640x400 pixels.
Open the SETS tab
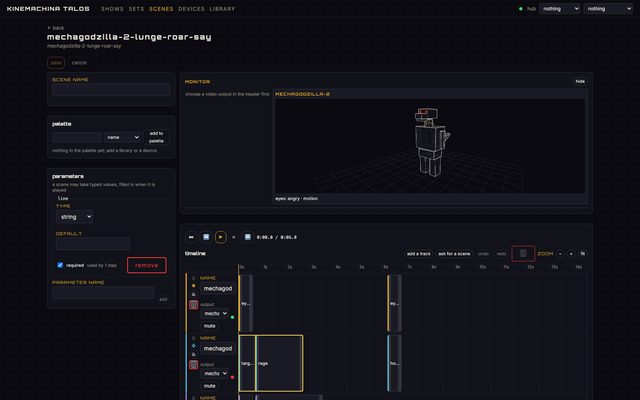pyautogui.click(x=136, y=9)
